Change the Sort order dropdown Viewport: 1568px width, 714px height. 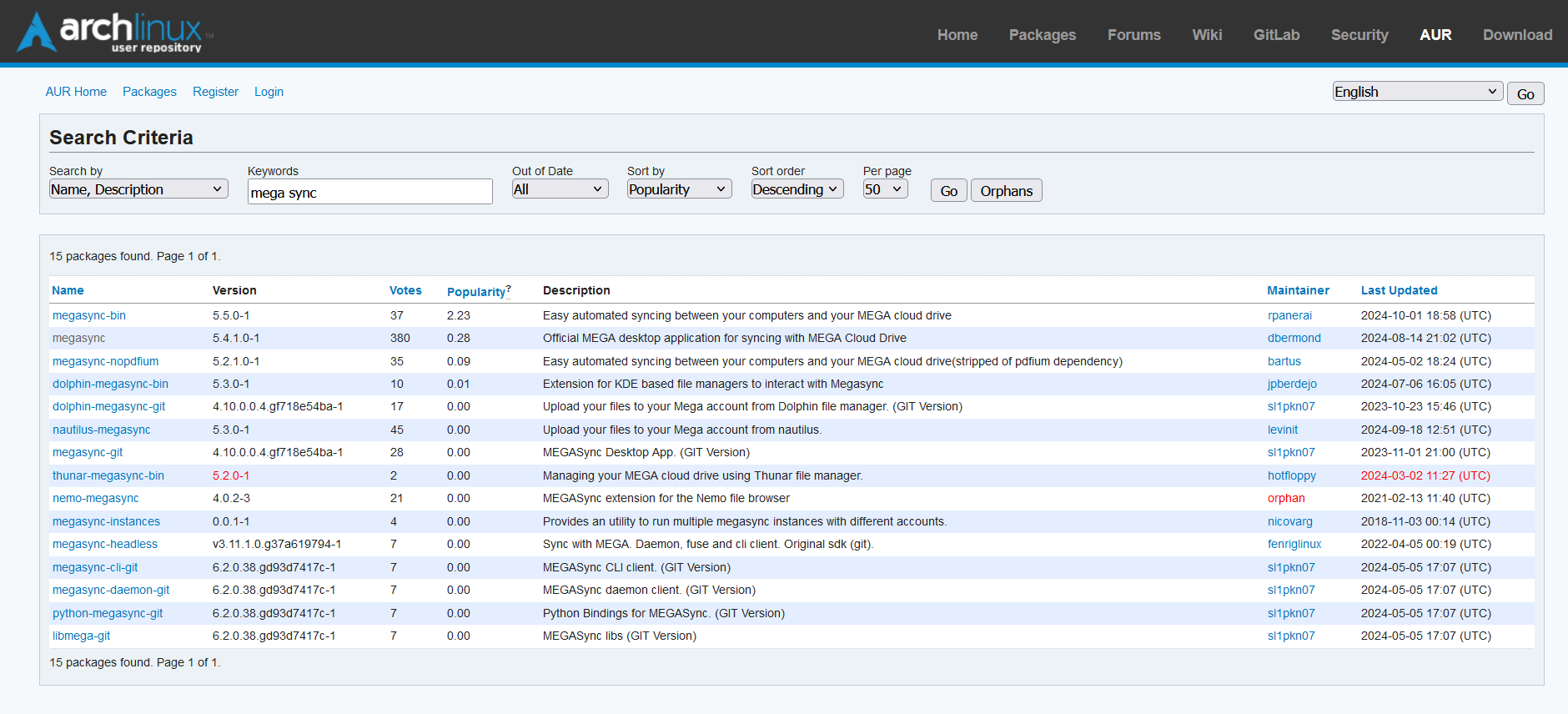(x=797, y=189)
